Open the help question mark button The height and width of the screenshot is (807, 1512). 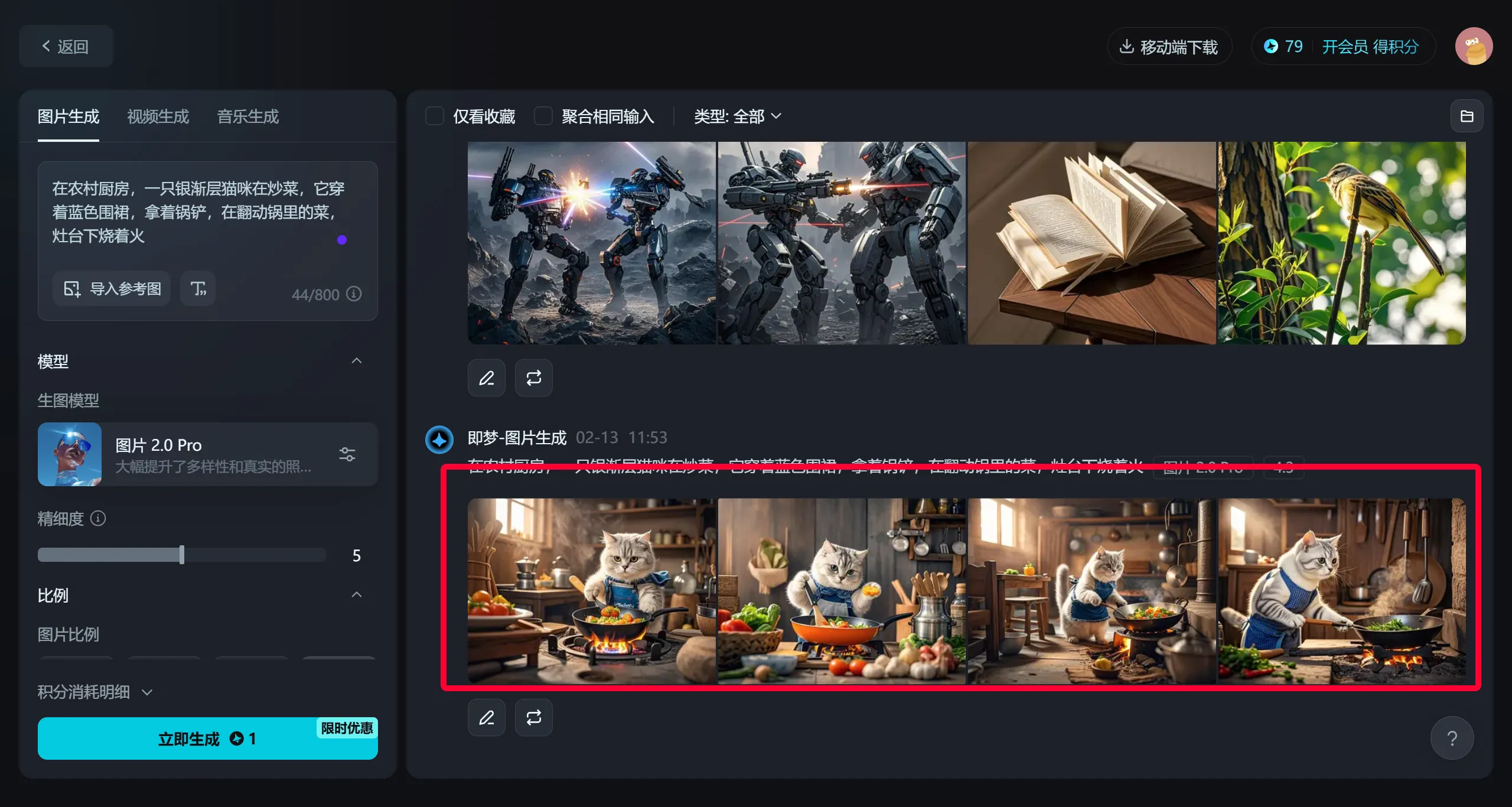point(1452,738)
